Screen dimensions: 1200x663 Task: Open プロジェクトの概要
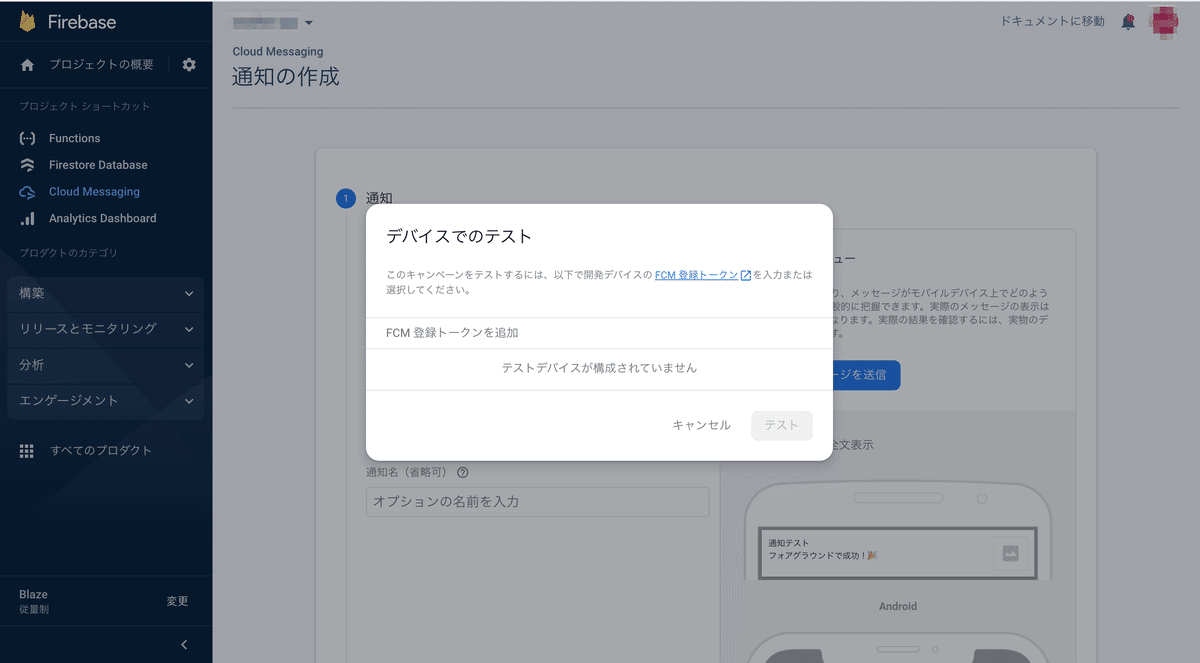[x=101, y=65]
